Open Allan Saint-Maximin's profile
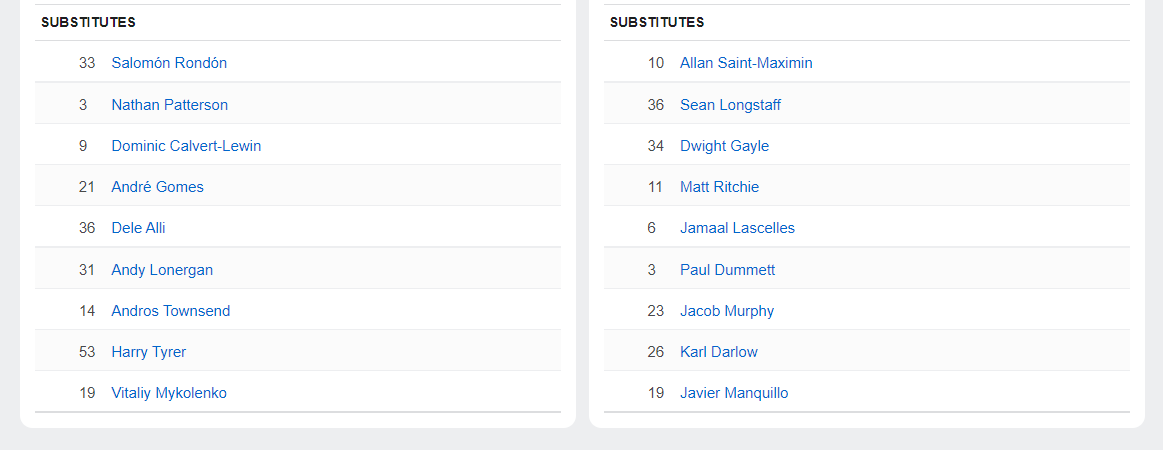Screen dimensions: 1163x450 pos(746,63)
